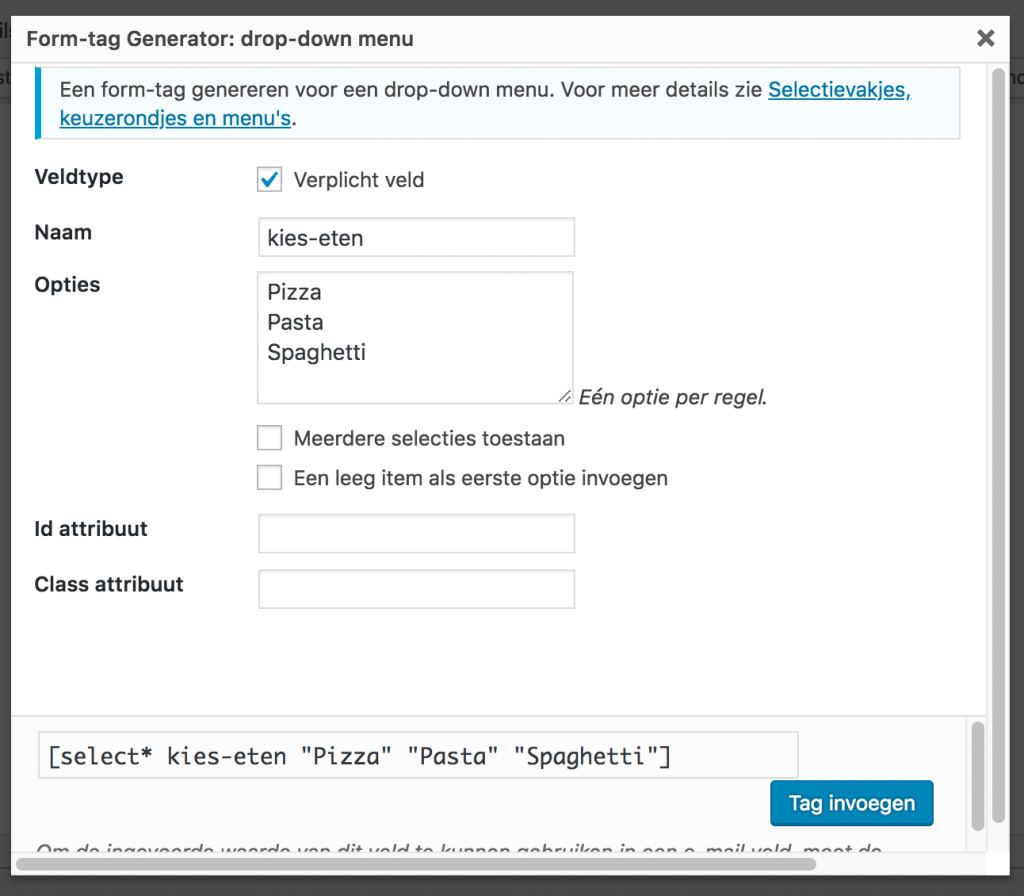Click the Form-tag Generator dialog title
Viewport: 1024px width, 896px height.
pyautogui.click(x=220, y=39)
